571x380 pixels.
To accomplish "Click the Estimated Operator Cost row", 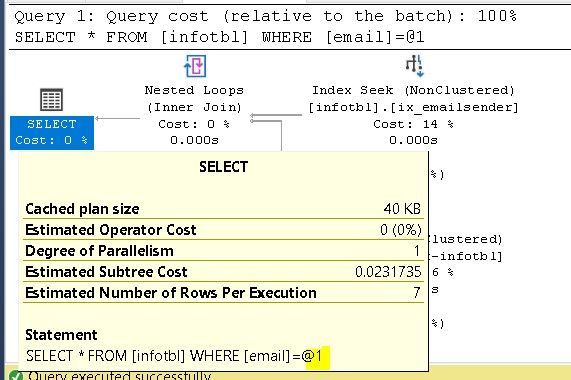I will [223, 230].
